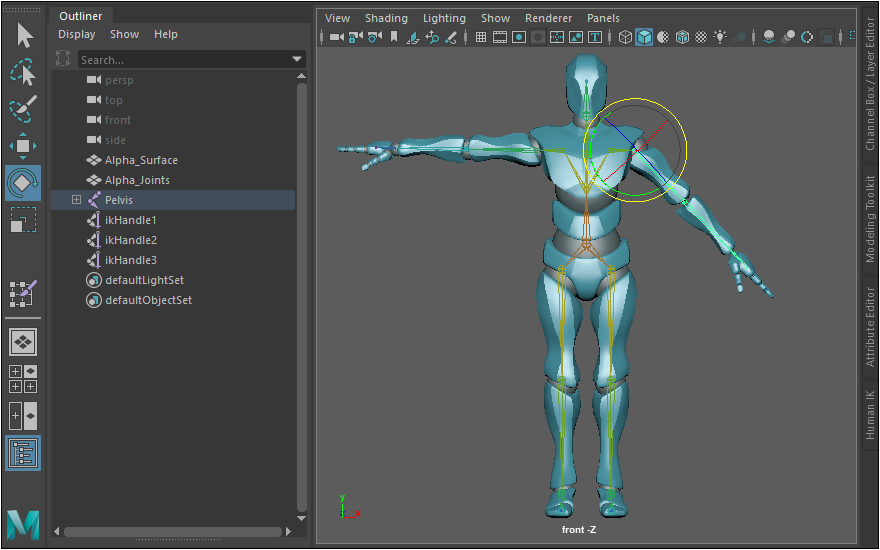Open the Outliner Display menu
Viewport: 880px width, 550px height.
tap(77, 34)
